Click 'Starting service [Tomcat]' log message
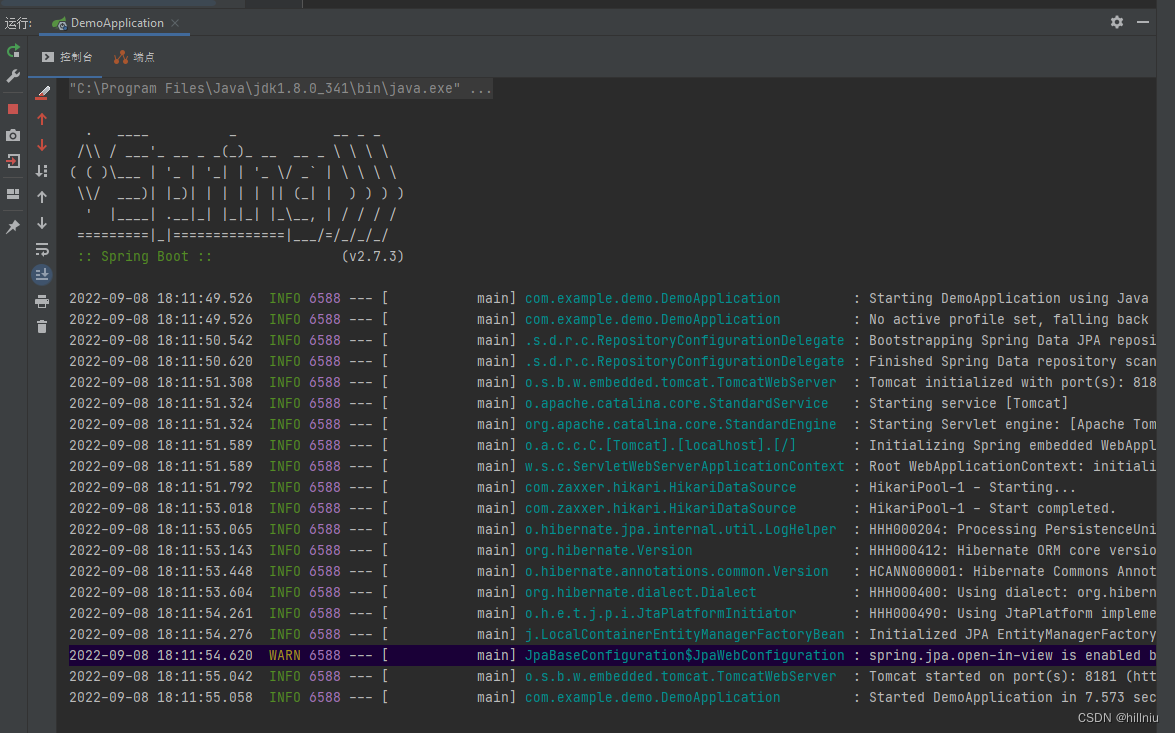Image resolution: width=1175 pixels, height=733 pixels. pos(968,403)
